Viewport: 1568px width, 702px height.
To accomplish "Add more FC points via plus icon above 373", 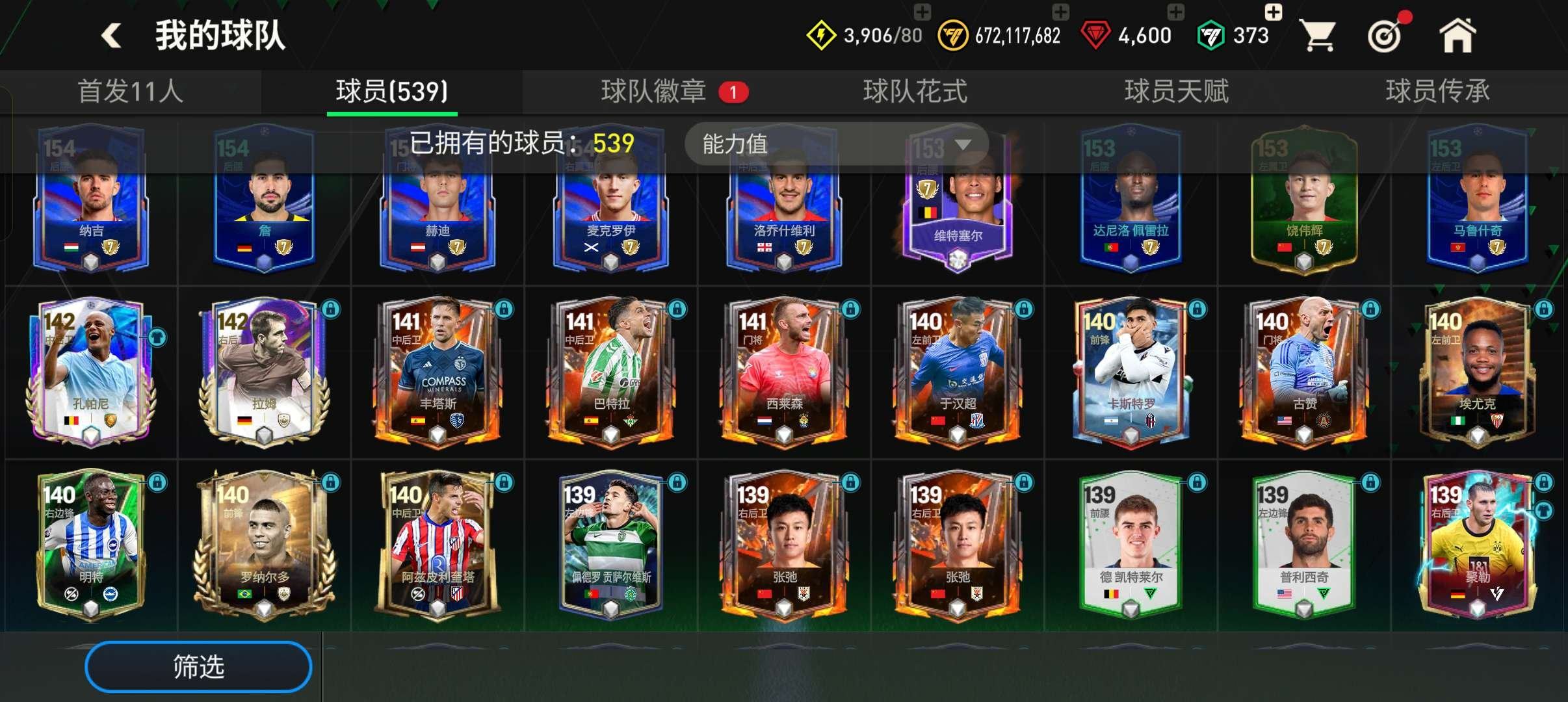I will click(x=1274, y=12).
